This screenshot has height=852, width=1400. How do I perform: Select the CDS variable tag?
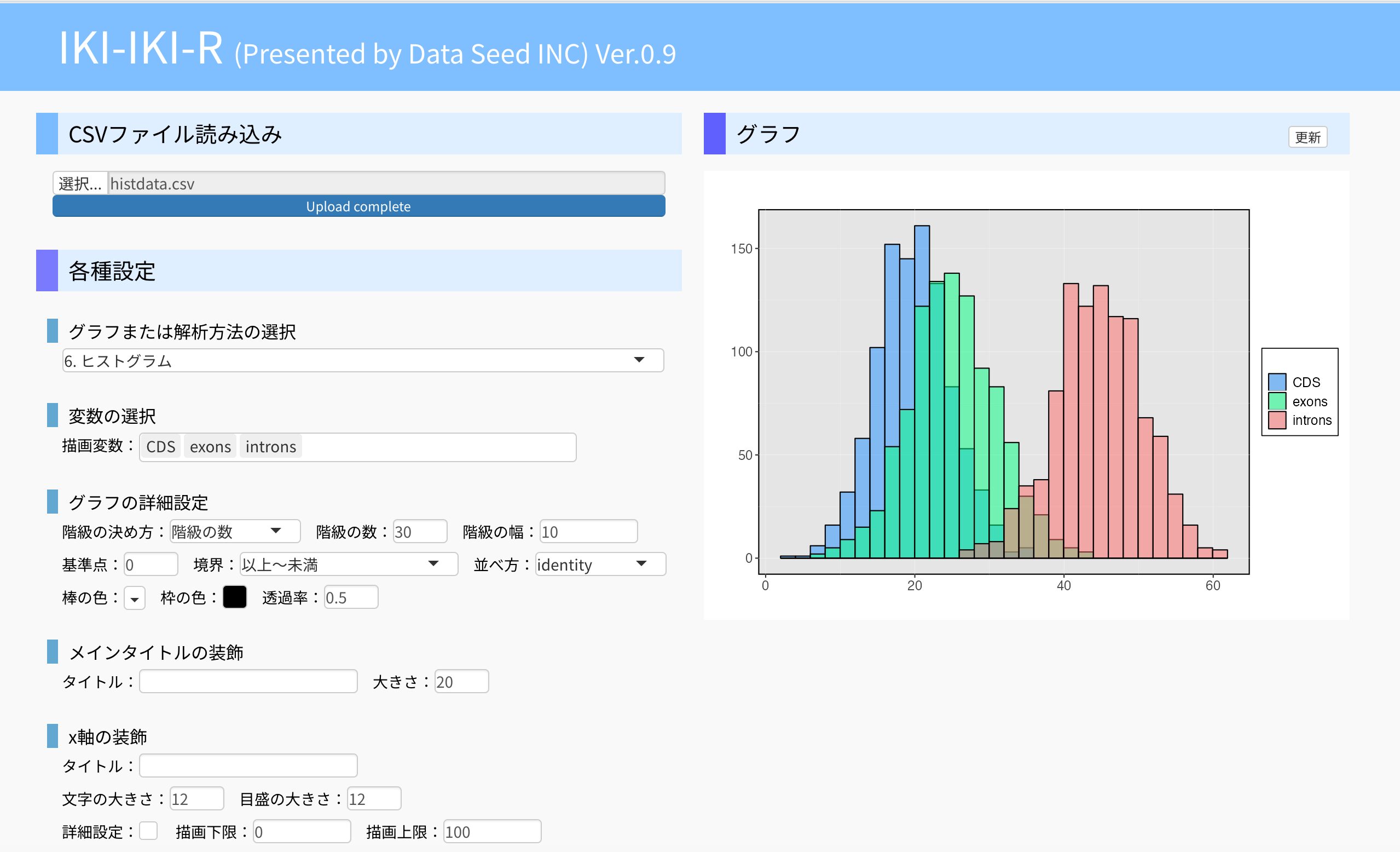point(161,447)
